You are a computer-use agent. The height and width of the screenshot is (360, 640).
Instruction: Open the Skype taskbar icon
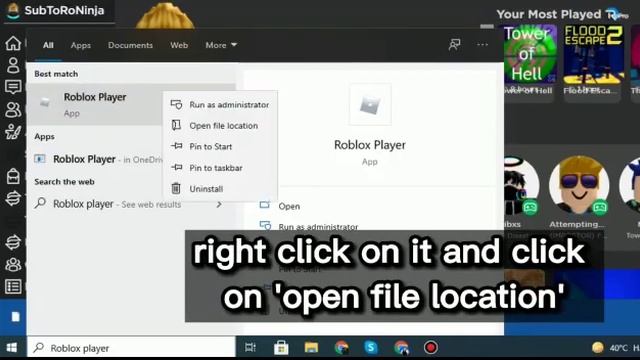371,347
